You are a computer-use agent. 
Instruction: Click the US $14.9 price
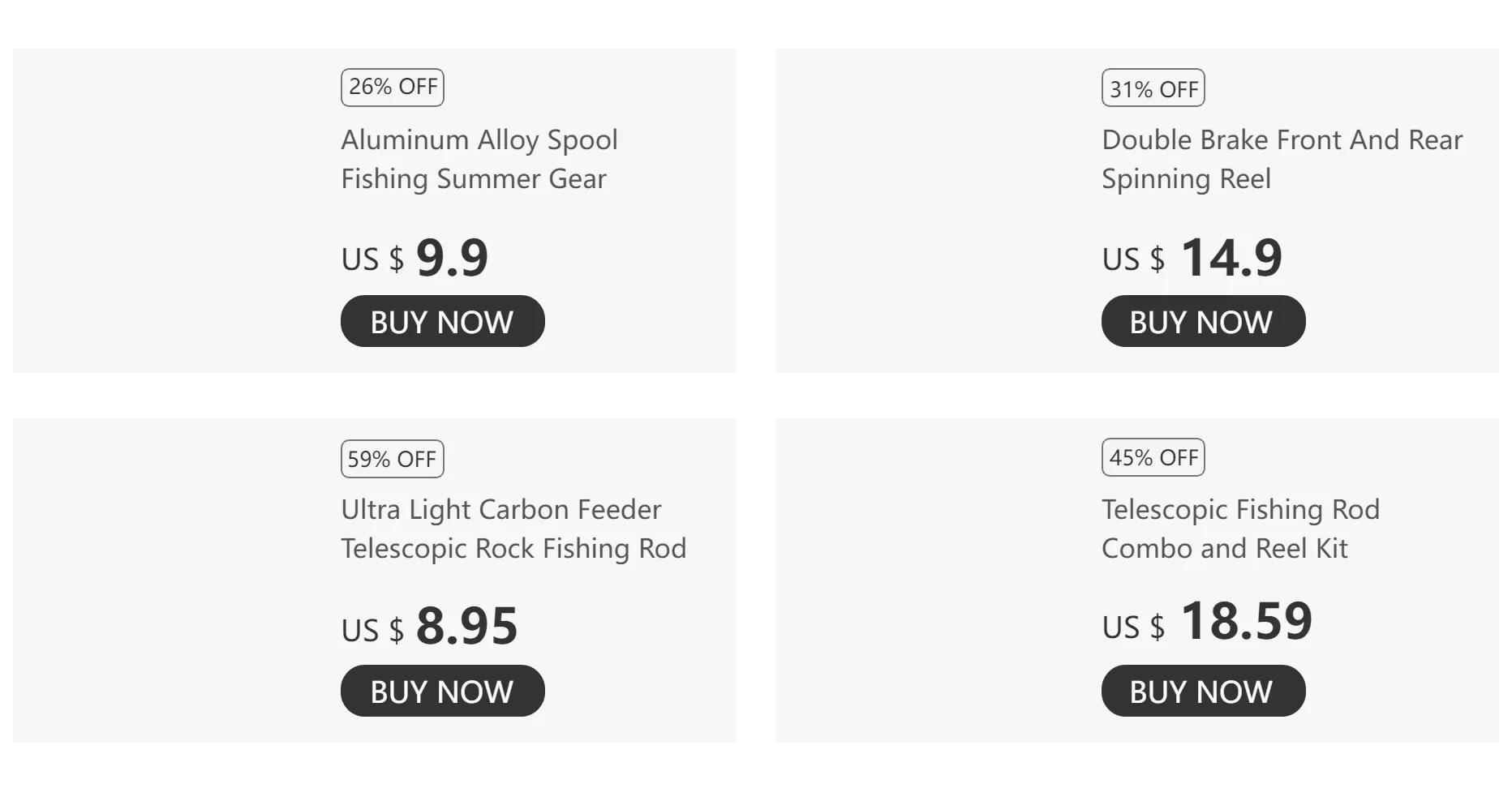point(1192,258)
